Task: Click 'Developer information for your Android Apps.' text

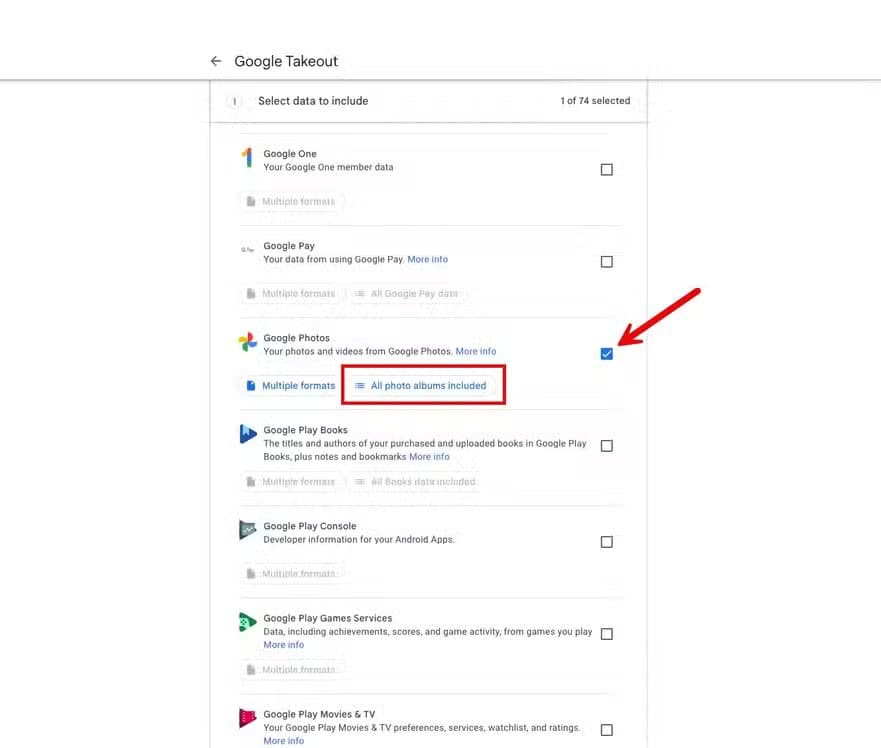Action: point(359,540)
